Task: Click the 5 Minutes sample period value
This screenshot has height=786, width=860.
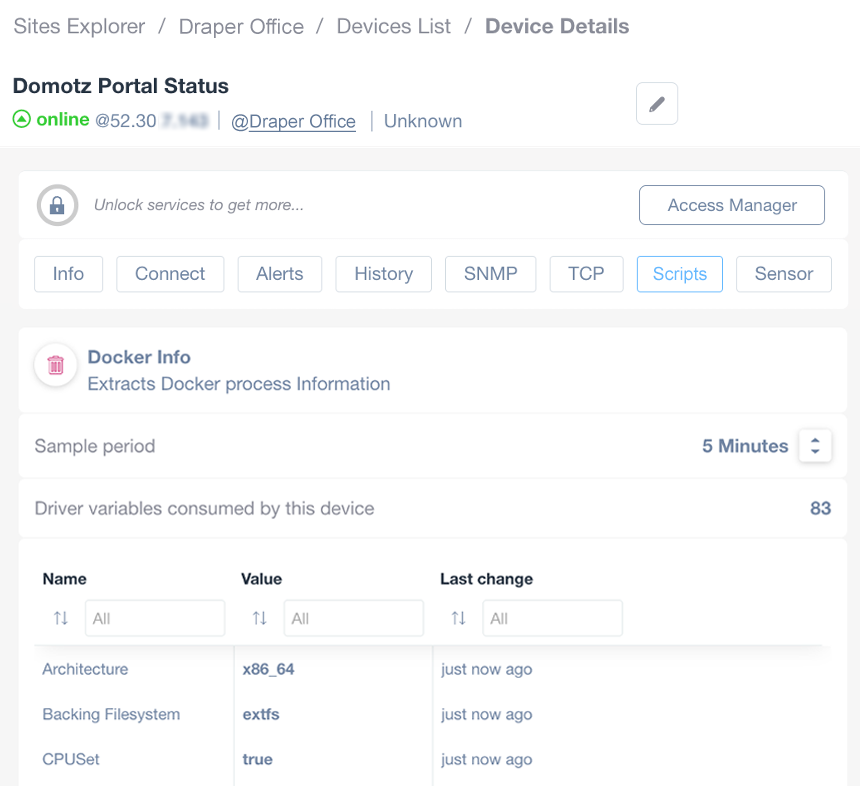Action: (745, 446)
